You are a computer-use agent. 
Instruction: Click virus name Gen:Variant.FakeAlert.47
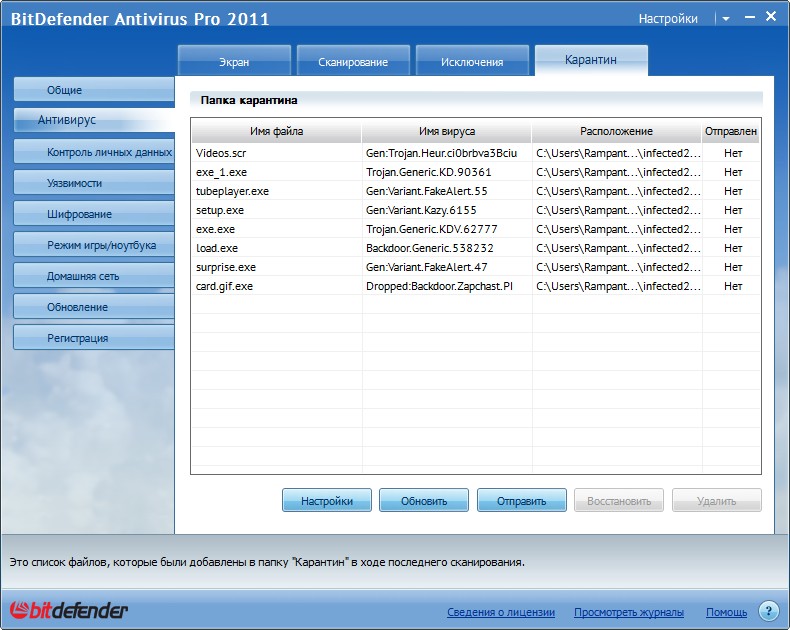pyautogui.click(x=427, y=267)
